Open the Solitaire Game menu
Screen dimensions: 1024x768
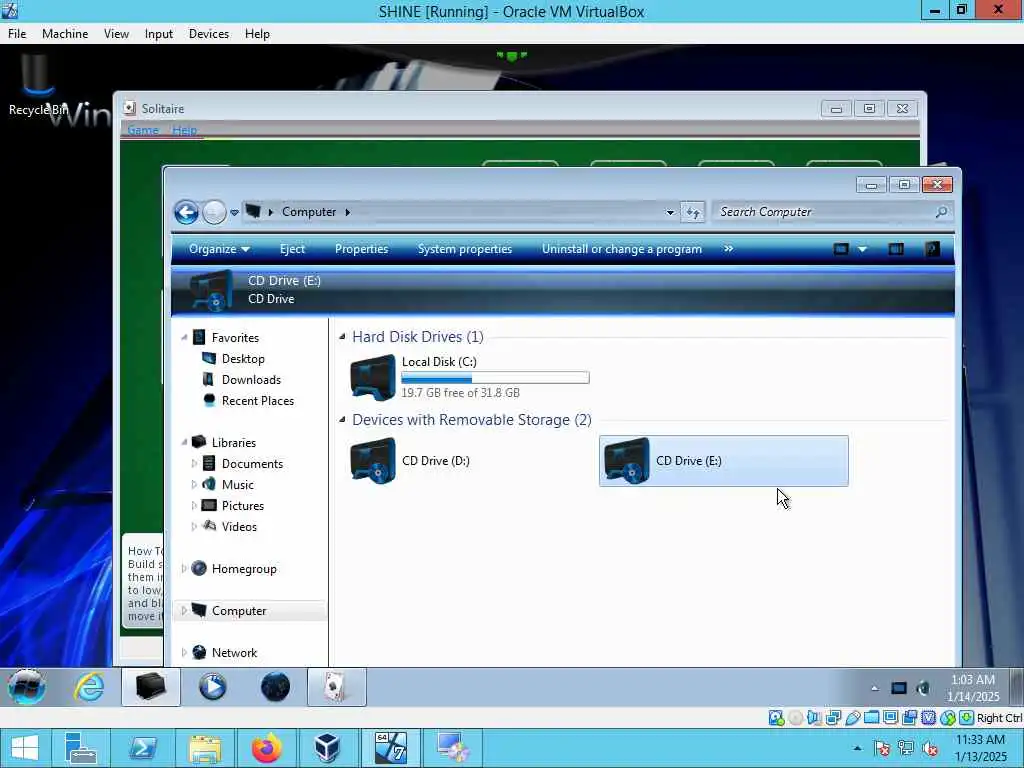point(143,130)
